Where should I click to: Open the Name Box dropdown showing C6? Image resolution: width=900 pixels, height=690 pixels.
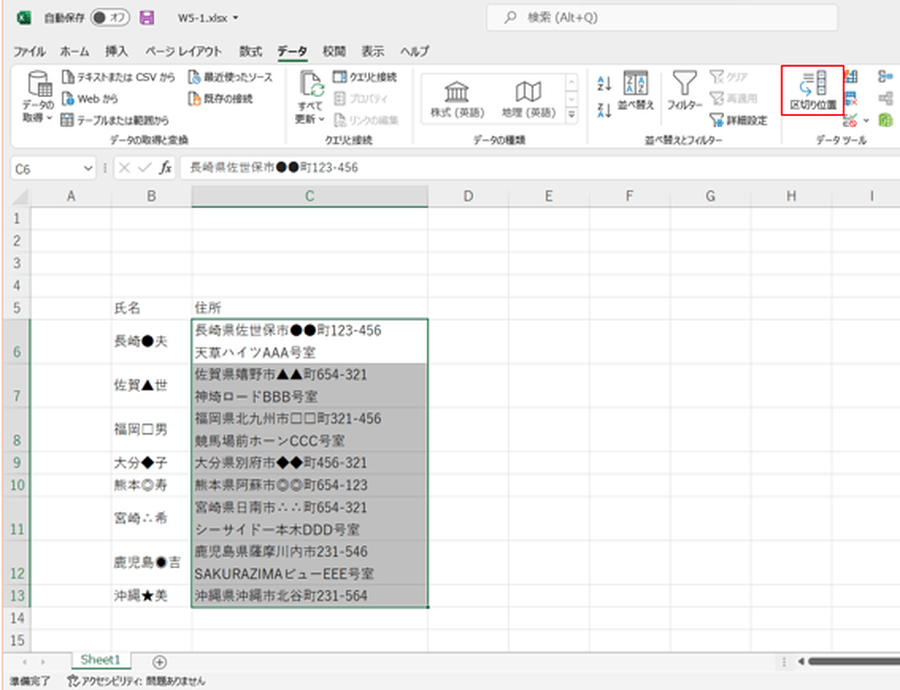click(88, 169)
